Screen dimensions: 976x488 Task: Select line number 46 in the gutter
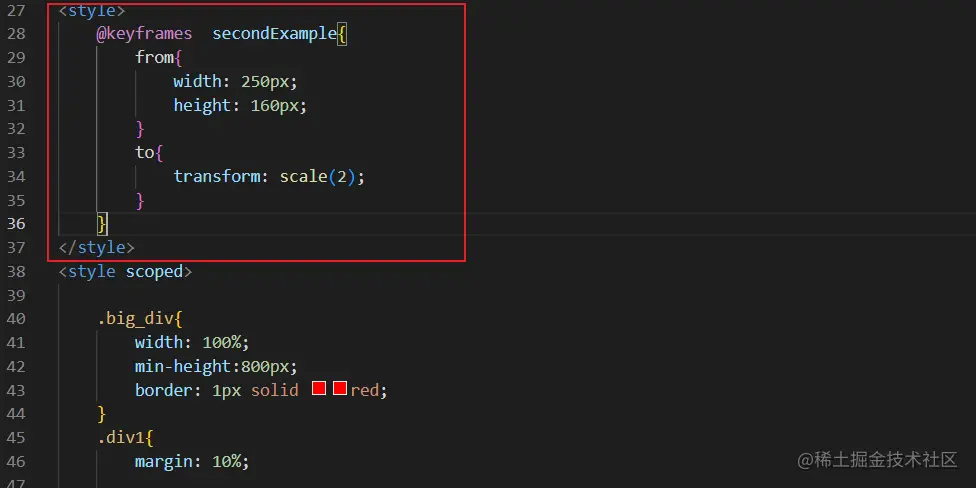(17, 461)
